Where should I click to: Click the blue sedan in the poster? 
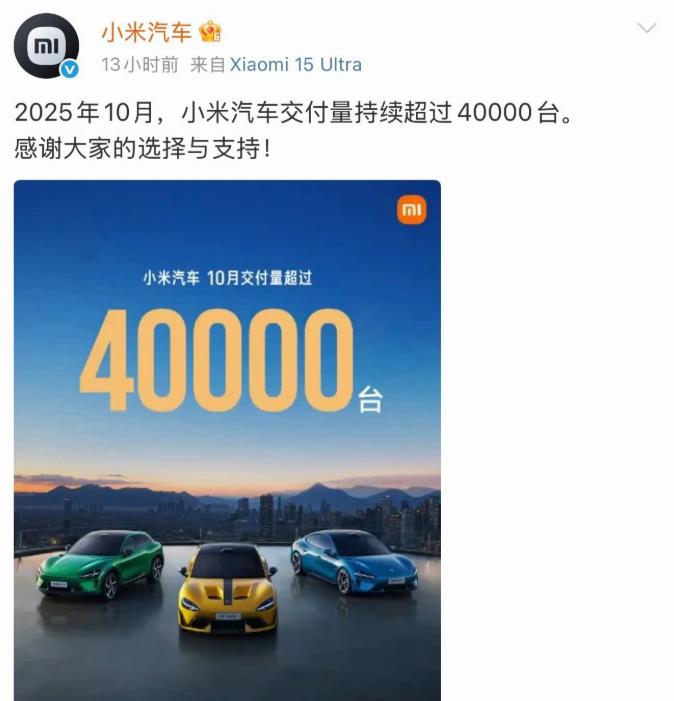[x=354, y=561]
